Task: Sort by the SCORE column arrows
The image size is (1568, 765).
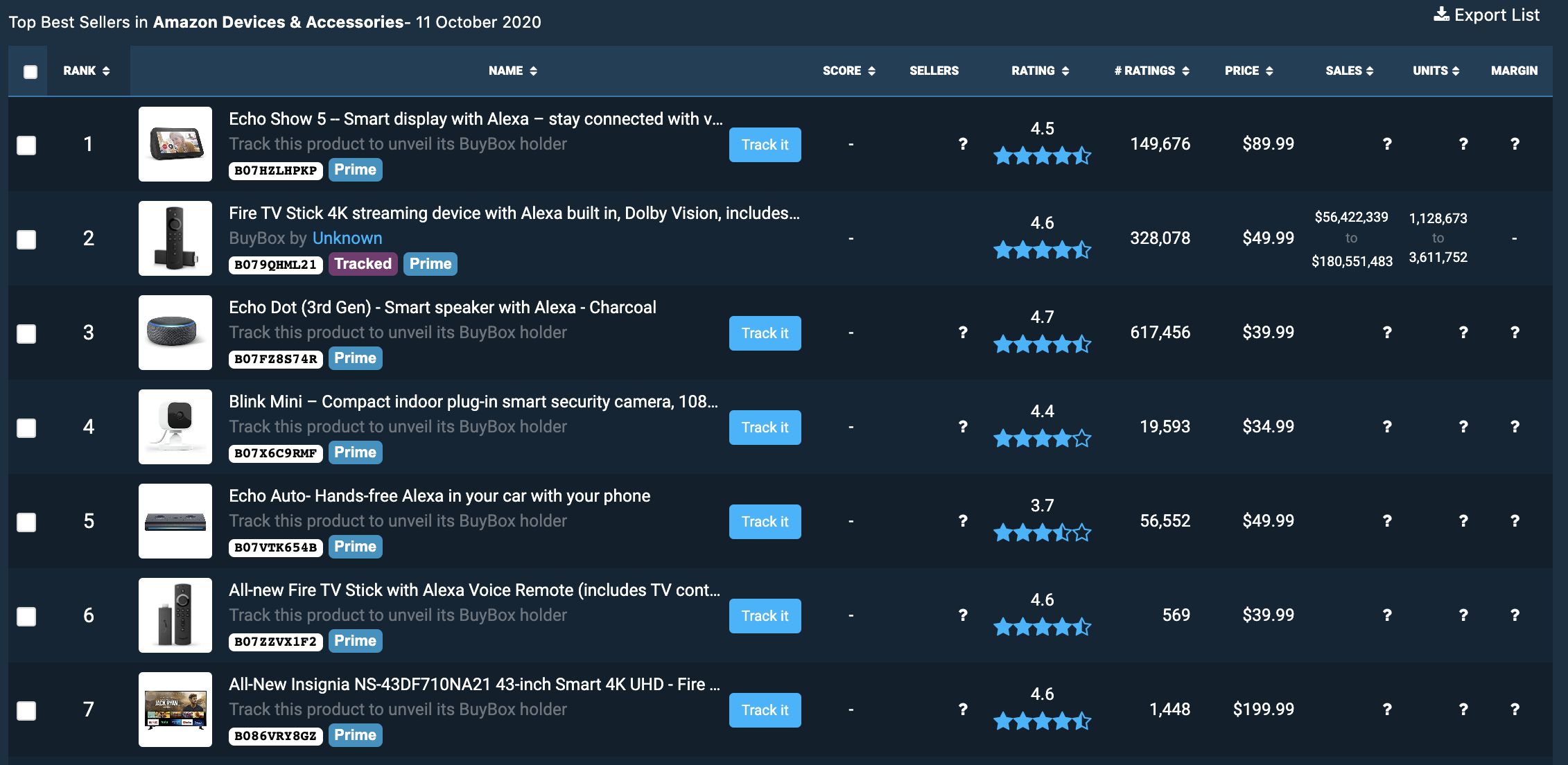Action: tap(871, 71)
